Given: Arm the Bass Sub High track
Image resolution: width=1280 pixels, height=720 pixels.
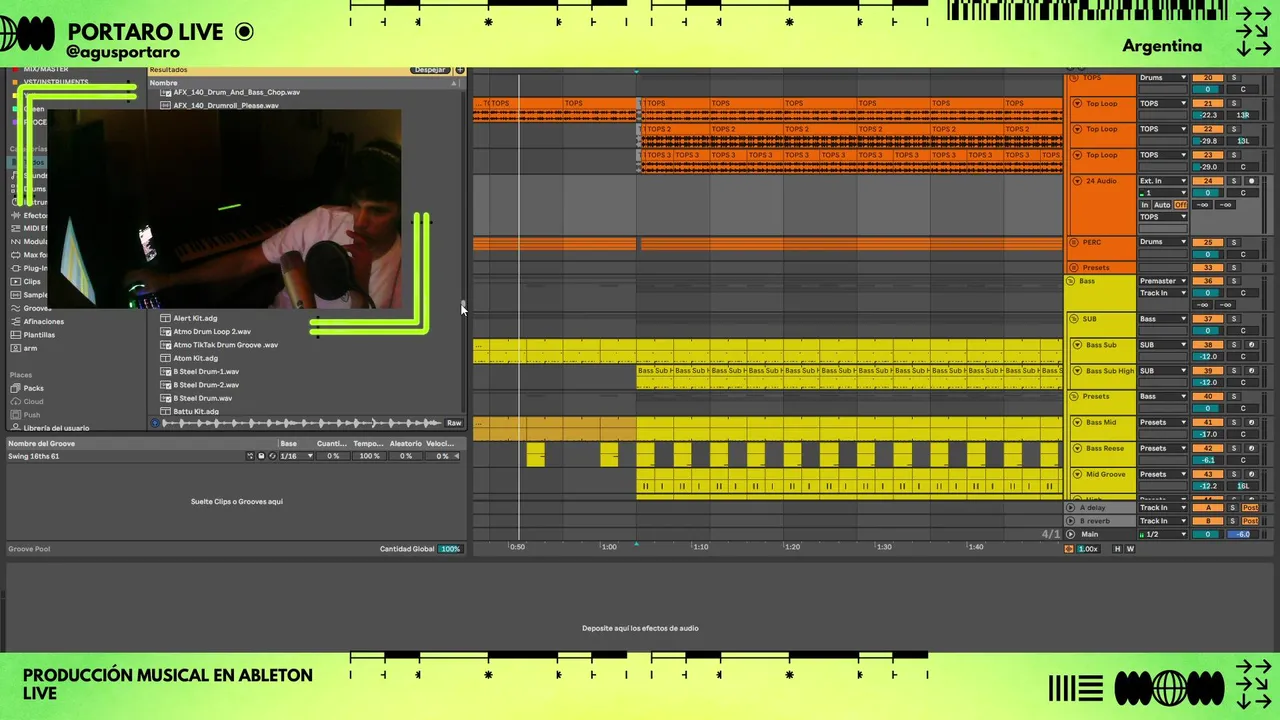Looking at the screenshot, I should pos(1251,371).
